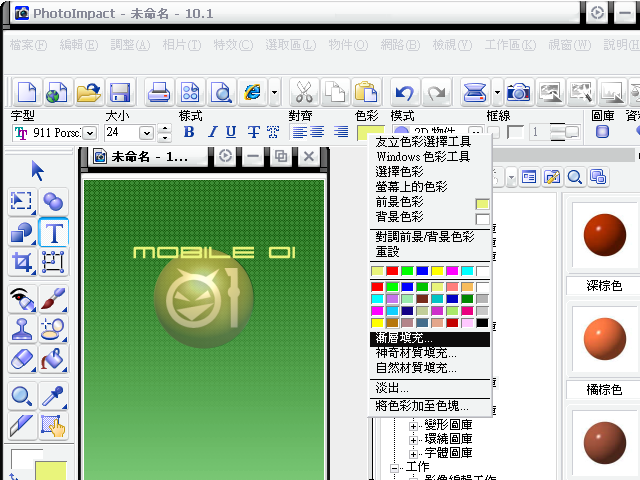Choose 神奇材質填充... menu entry
The image size is (640, 480).
point(430,353)
